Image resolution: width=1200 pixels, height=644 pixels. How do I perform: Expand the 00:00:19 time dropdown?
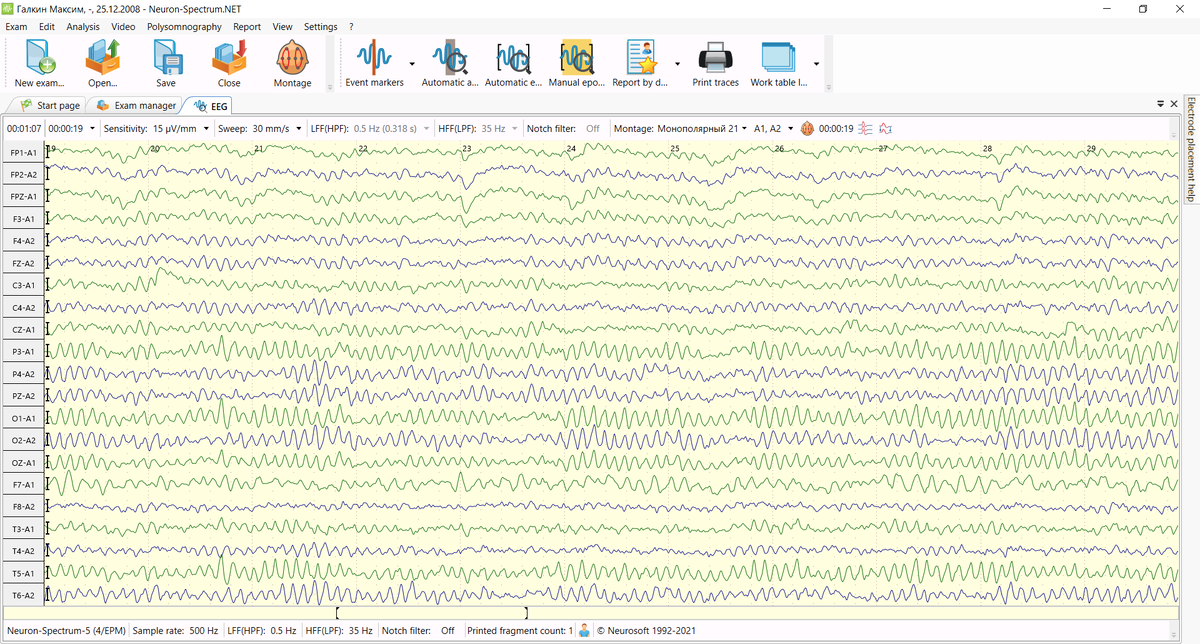[93, 129]
